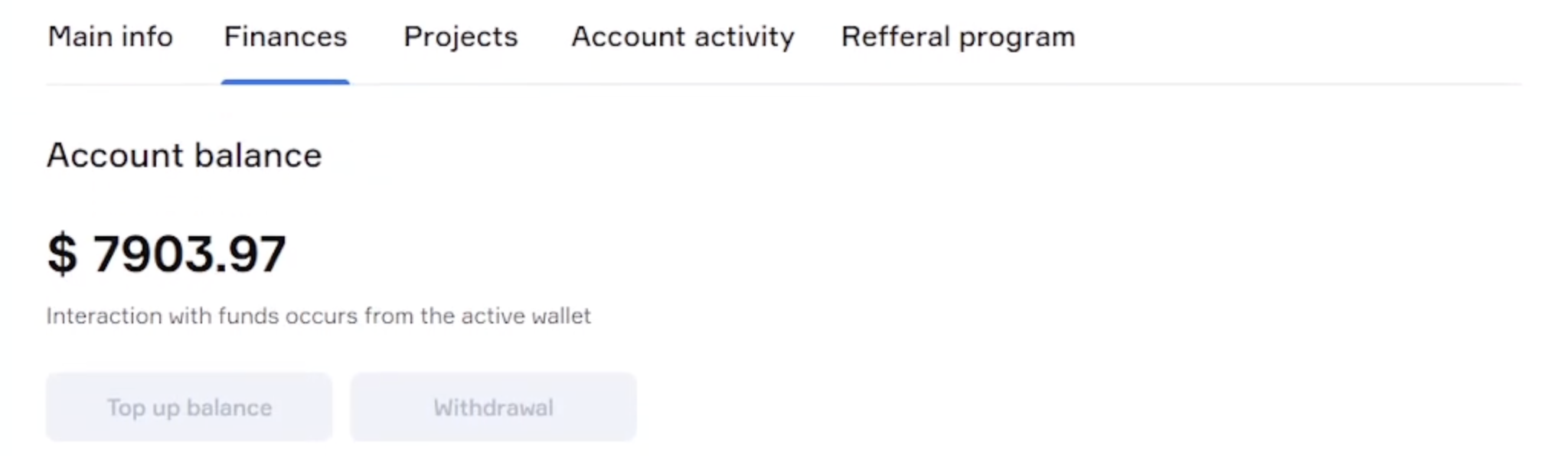View the Account activity tab

[x=682, y=36]
